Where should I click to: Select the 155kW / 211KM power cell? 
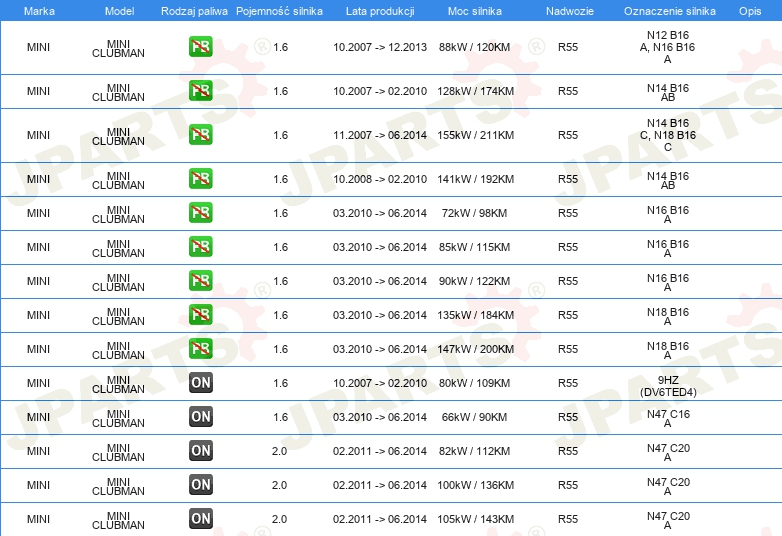click(475, 135)
